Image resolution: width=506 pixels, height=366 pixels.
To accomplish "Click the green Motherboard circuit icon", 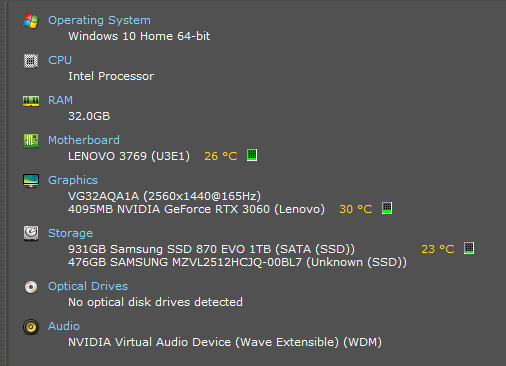I will coord(31,141).
